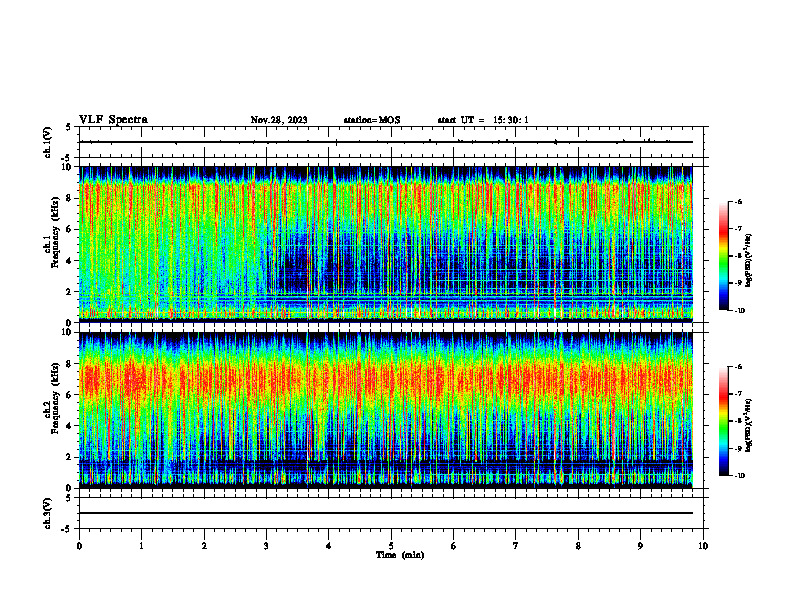
Task: Click time axis tick label 2
Action: click(x=204, y=546)
